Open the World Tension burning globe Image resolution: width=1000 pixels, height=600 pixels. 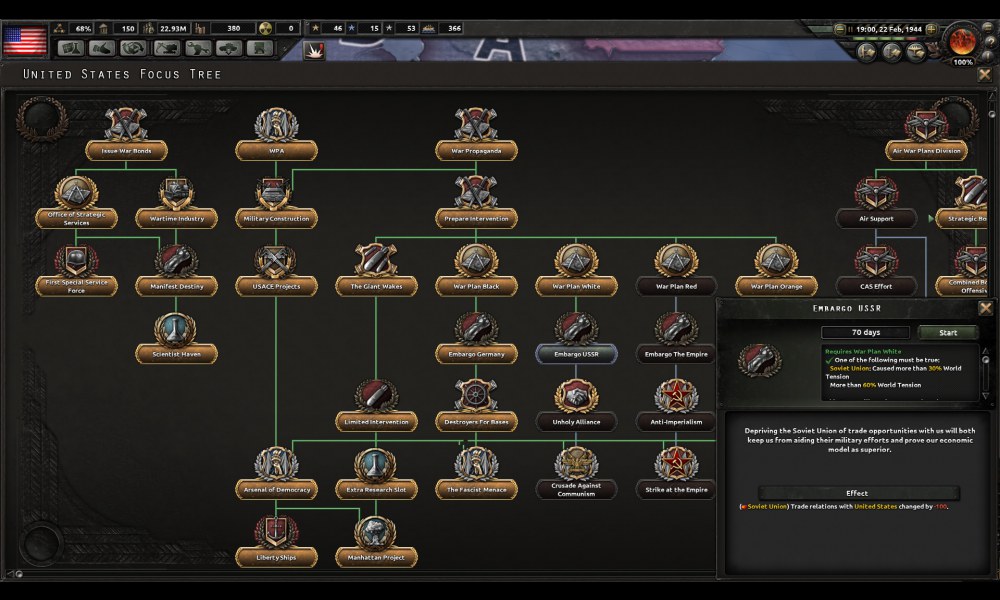click(962, 41)
